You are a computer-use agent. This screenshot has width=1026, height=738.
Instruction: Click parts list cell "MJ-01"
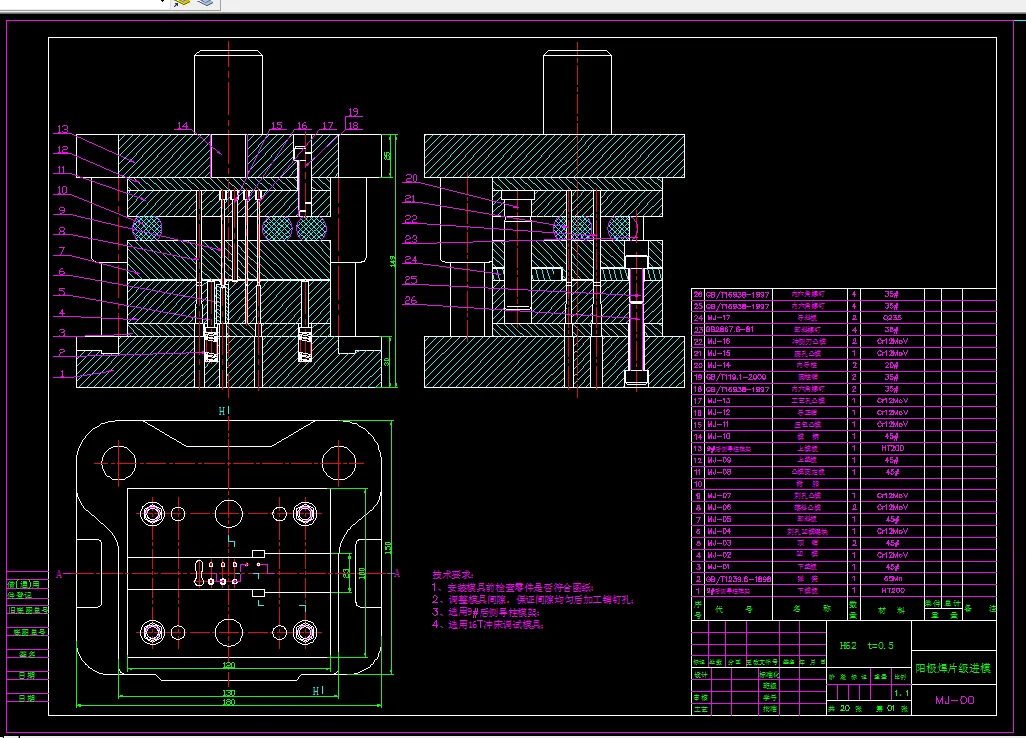(718, 567)
